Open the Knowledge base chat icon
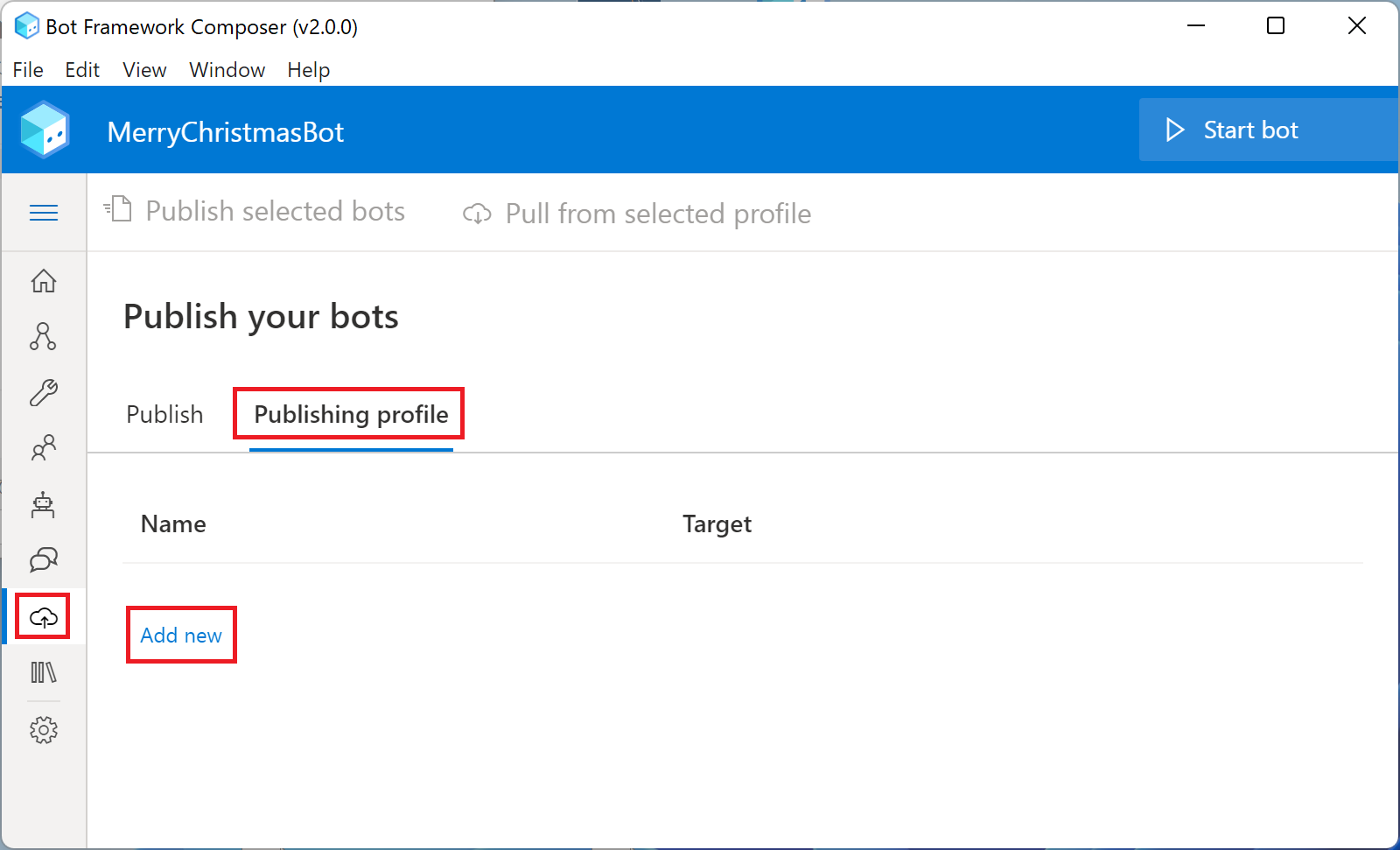This screenshot has height=850, width=1400. 43,560
